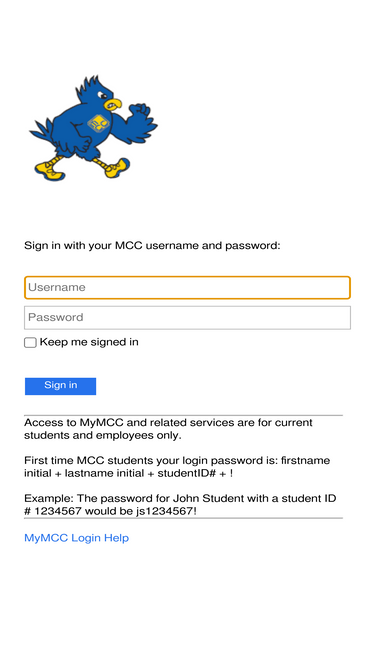Click the blue bird mascot logo

coord(94,128)
